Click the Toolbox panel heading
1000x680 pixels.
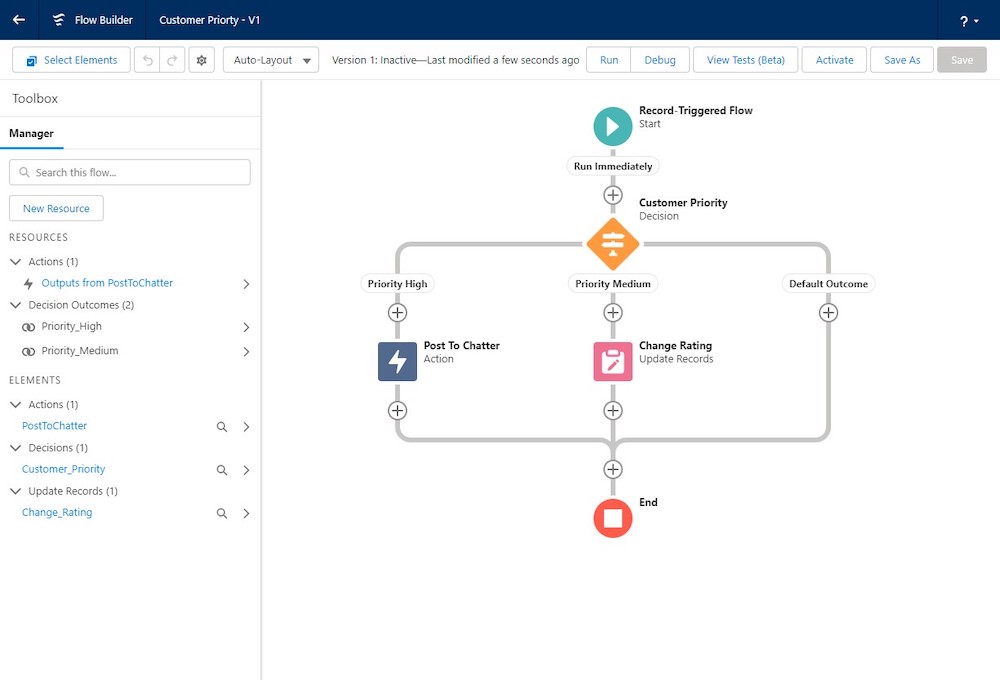click(x=35, y=98)
